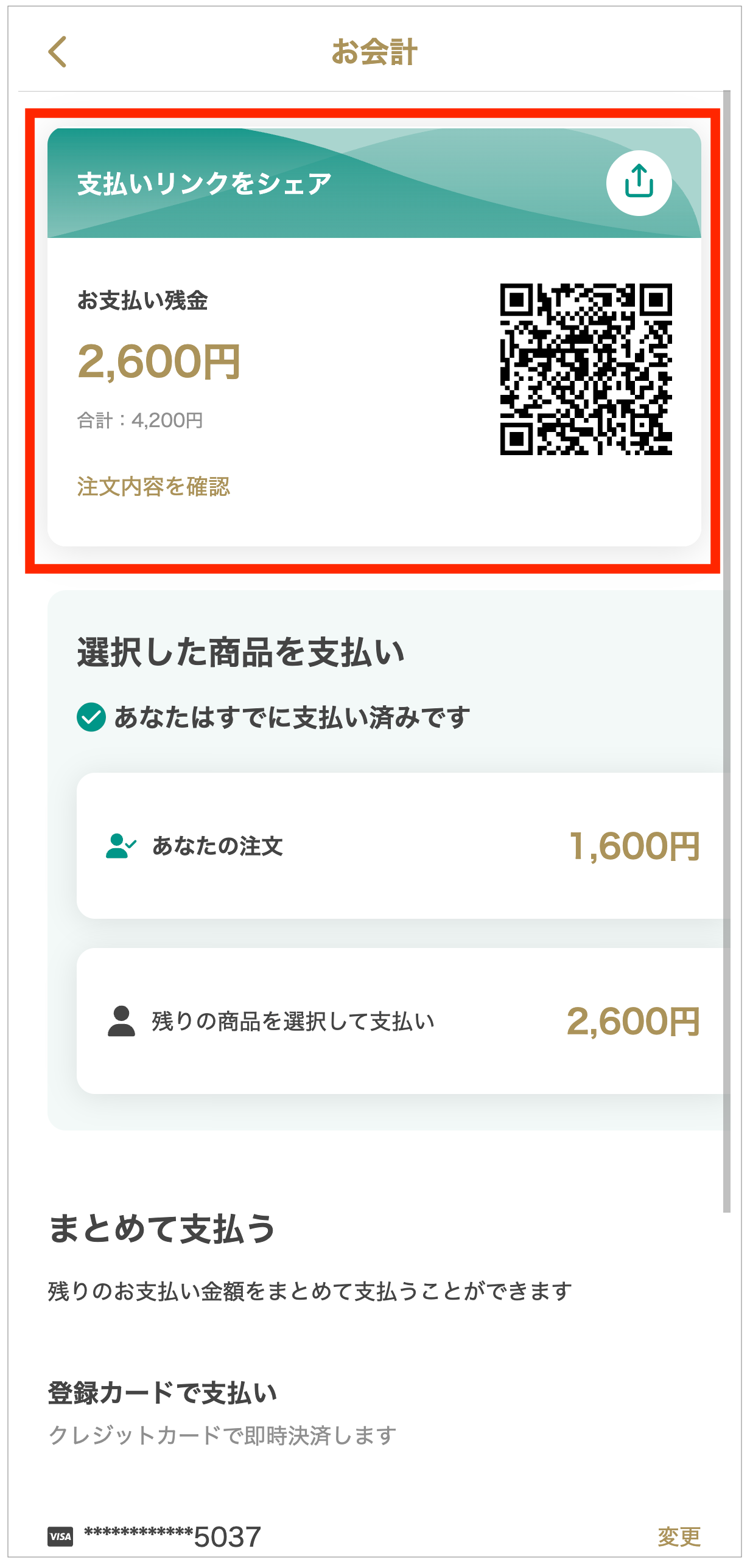Tap the まとめて支払う section heading
The image size is (750, 1568).
(162, 1228)
